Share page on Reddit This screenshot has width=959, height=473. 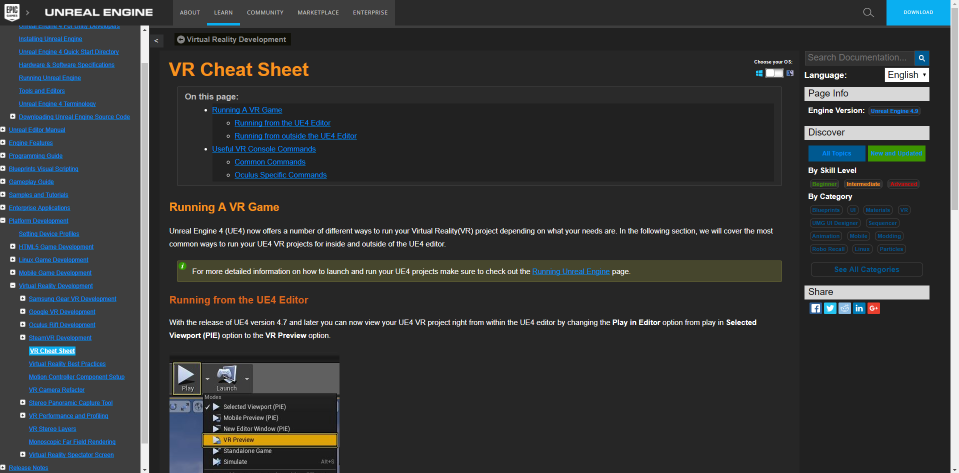point(845,308)
